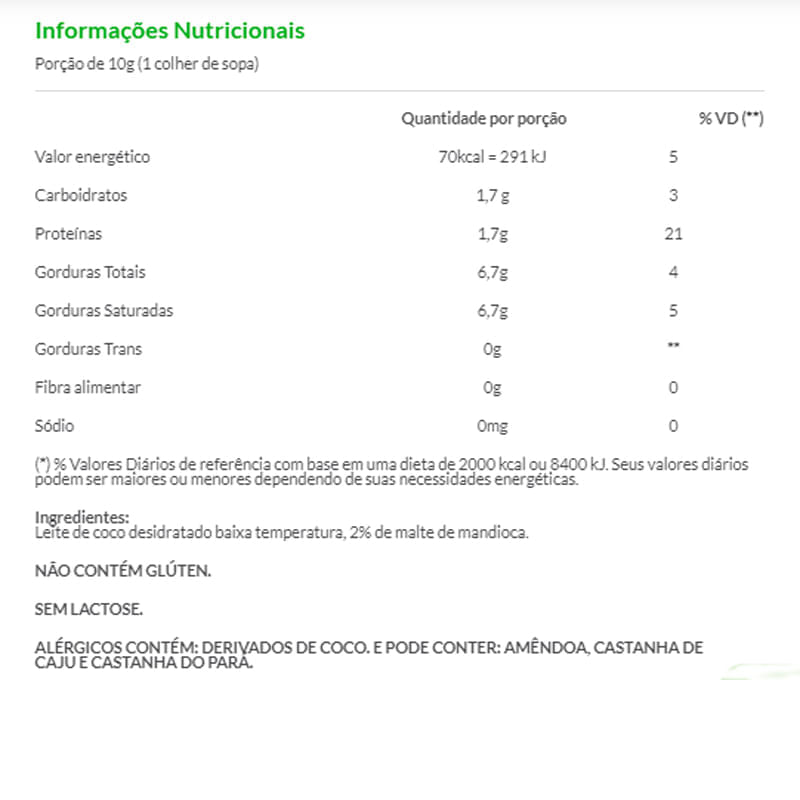Image resolution: width=800 pixels, height=800 pixels.
Task: Click the 'Informações Nutricionais' heading
Action: click(170, 30)
